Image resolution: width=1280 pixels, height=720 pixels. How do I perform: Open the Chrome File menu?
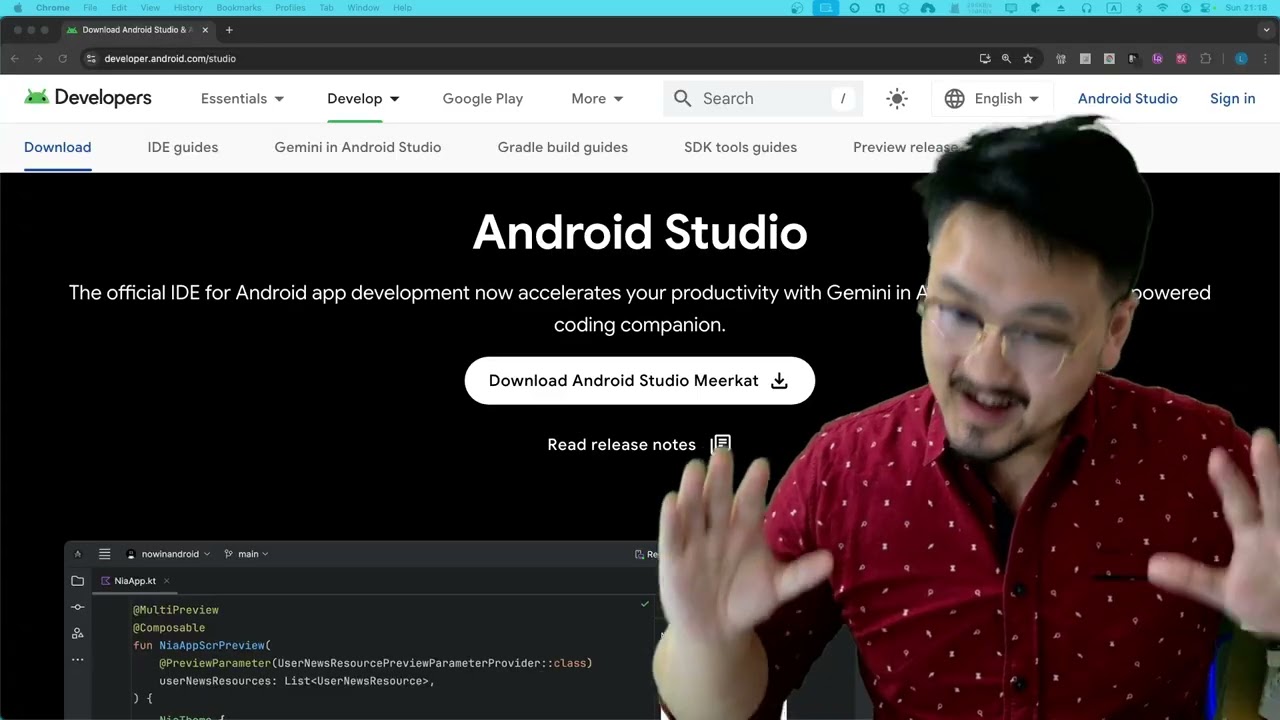coord(90,8)
